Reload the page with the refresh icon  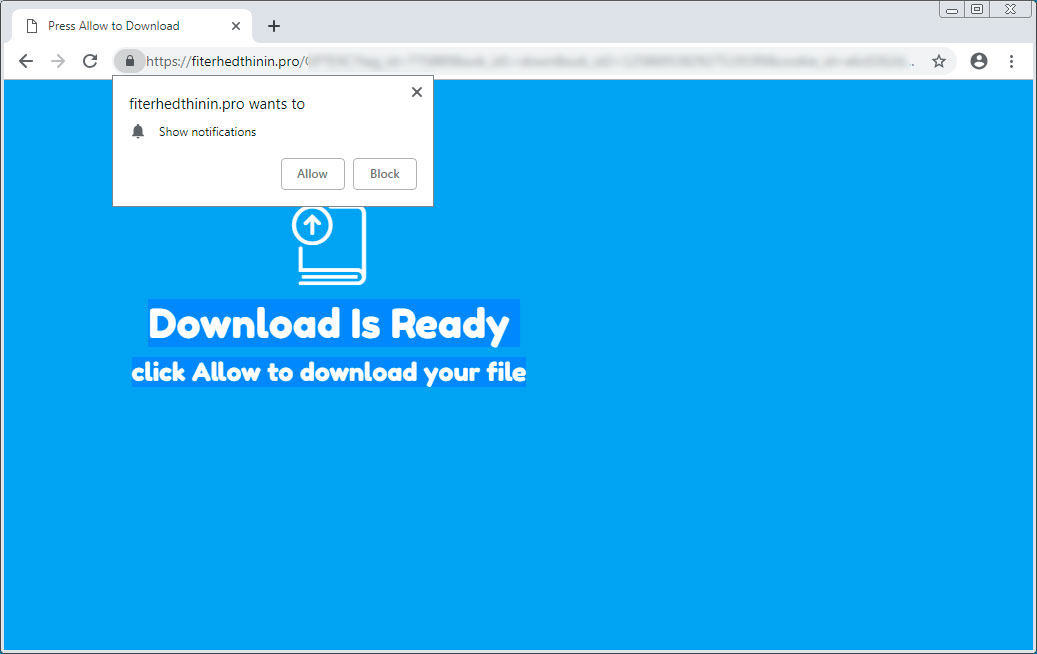tap(90, 61)
